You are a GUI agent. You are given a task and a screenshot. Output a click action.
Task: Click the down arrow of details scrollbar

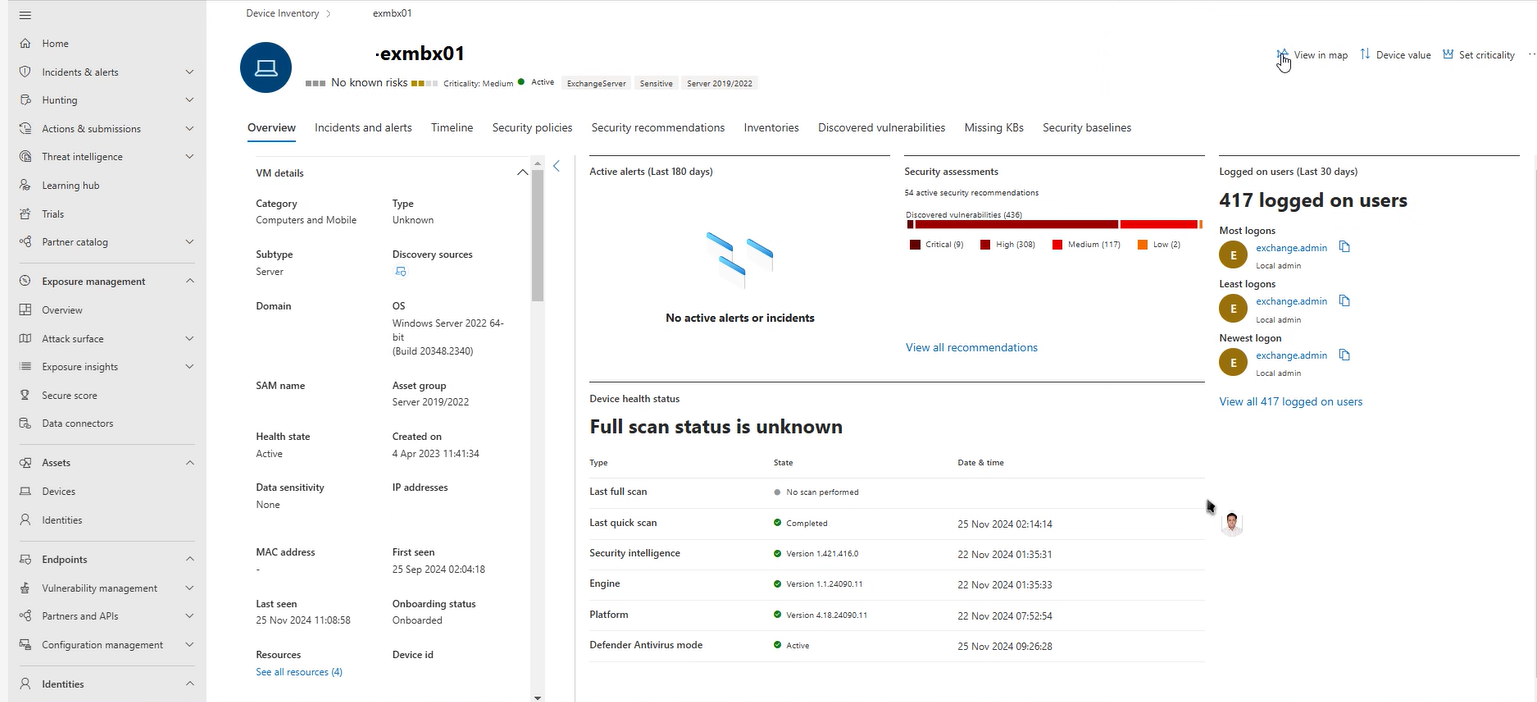point(537,697)
